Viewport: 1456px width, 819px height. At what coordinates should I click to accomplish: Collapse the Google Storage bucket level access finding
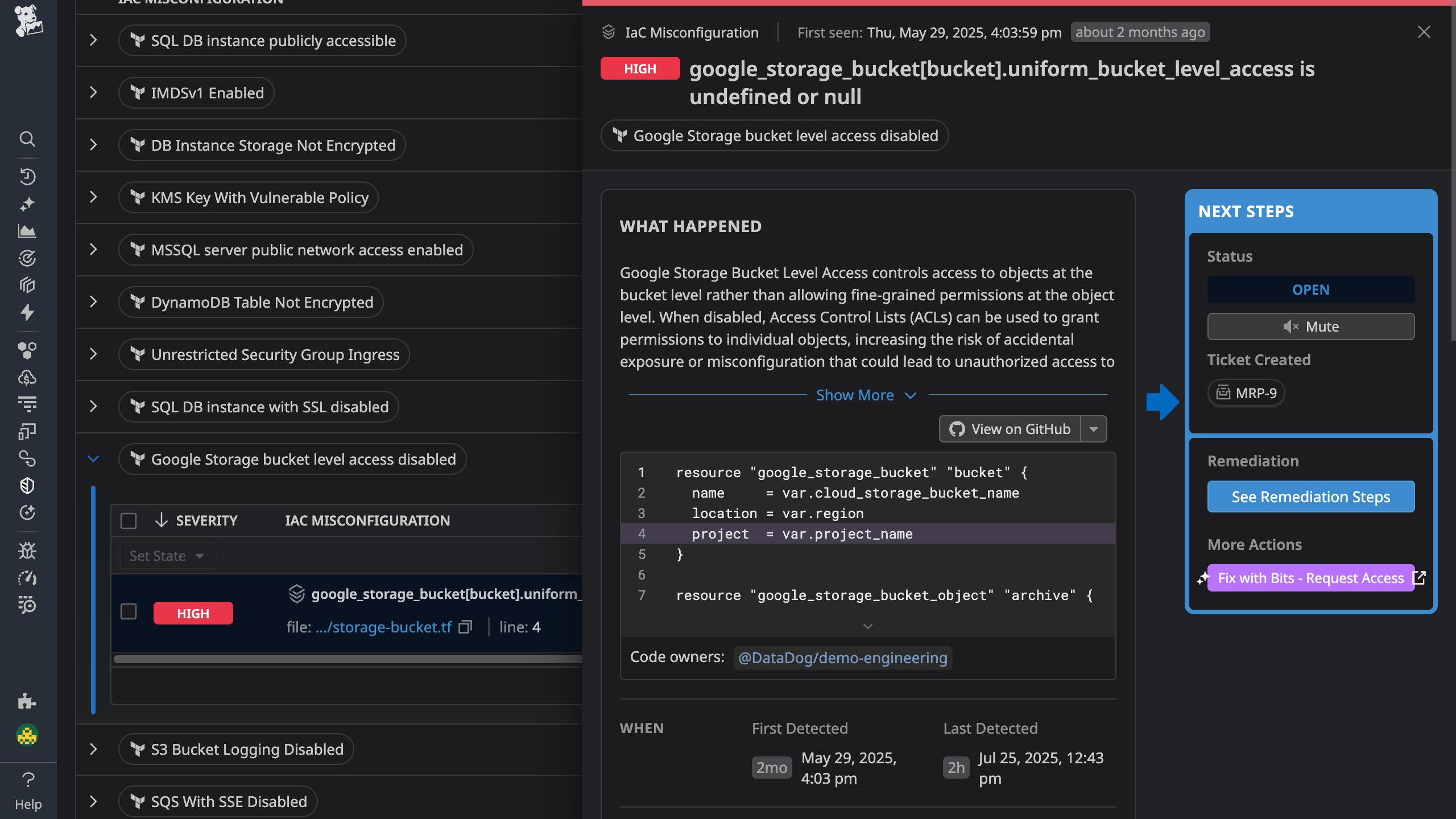(x=93, y=458)
